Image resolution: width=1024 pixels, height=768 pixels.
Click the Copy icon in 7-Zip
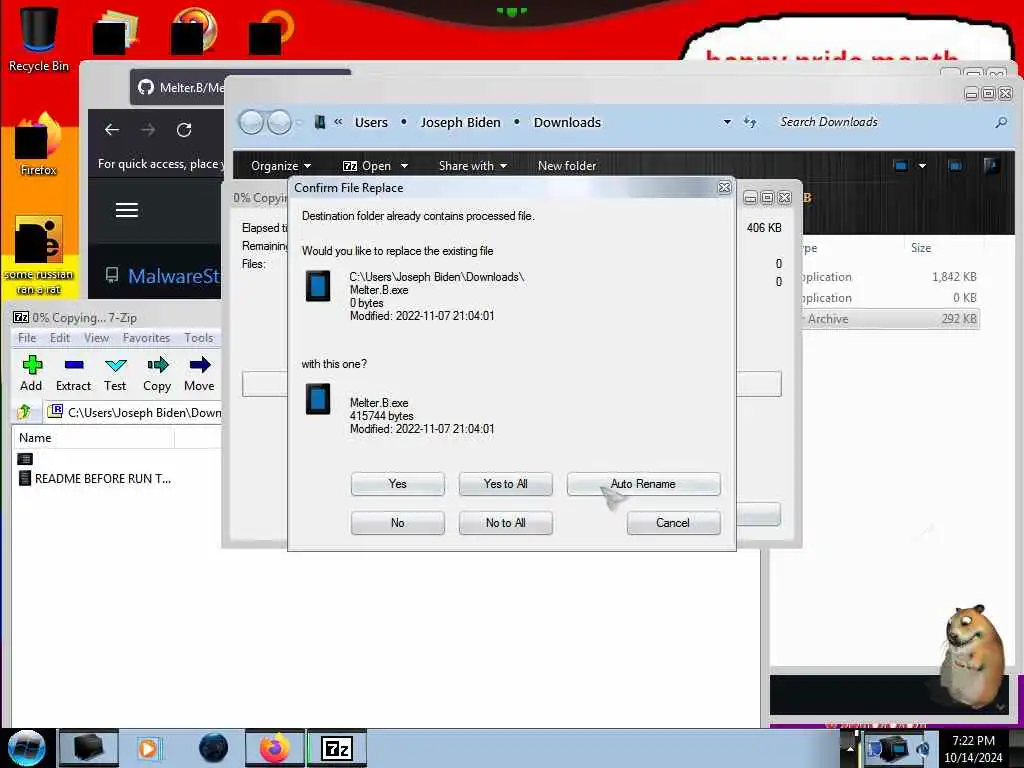pyautogui.click(x=157, y=374)
